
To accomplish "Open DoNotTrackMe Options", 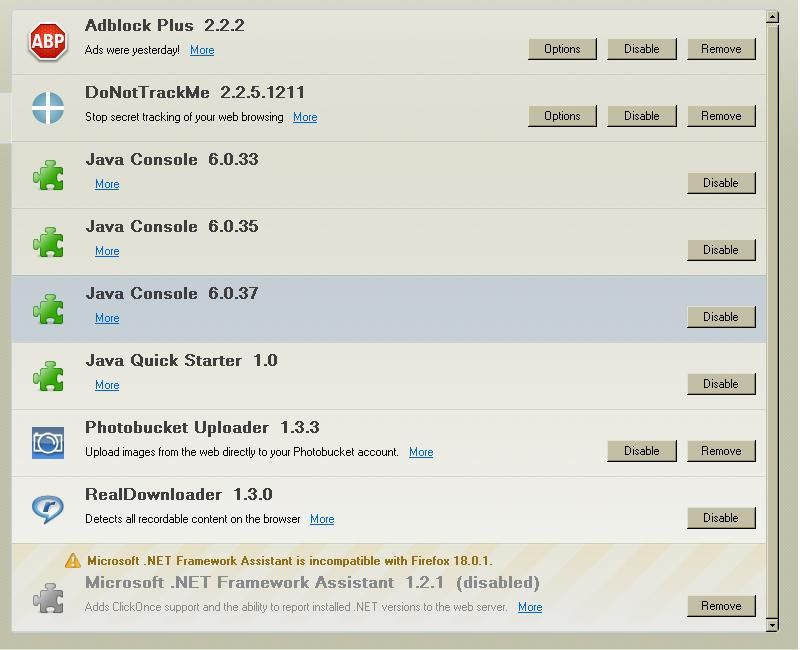I will (562, 116).
